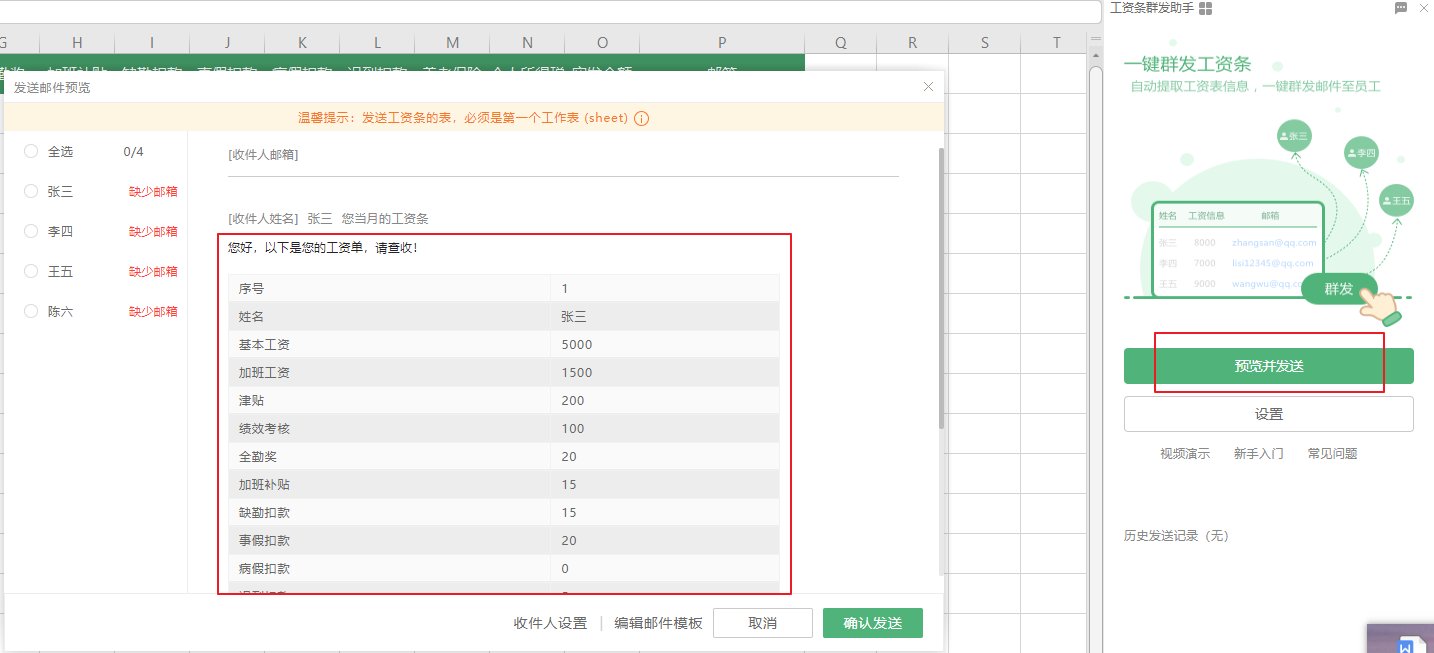Open 收件人设置 at the dialog bottom
The height and width of the screenshot is (653, 1434).
coord(549,622)
